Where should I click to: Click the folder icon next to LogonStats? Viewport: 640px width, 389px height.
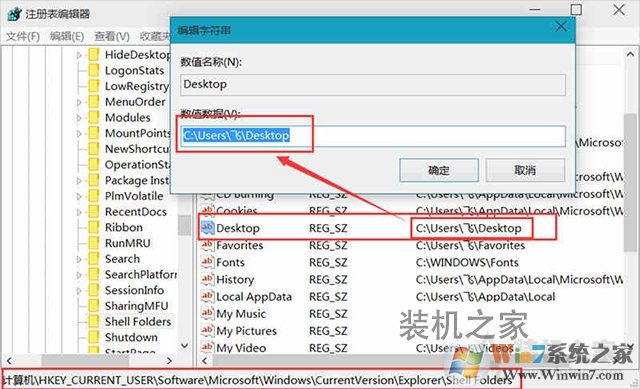(94, 70)
